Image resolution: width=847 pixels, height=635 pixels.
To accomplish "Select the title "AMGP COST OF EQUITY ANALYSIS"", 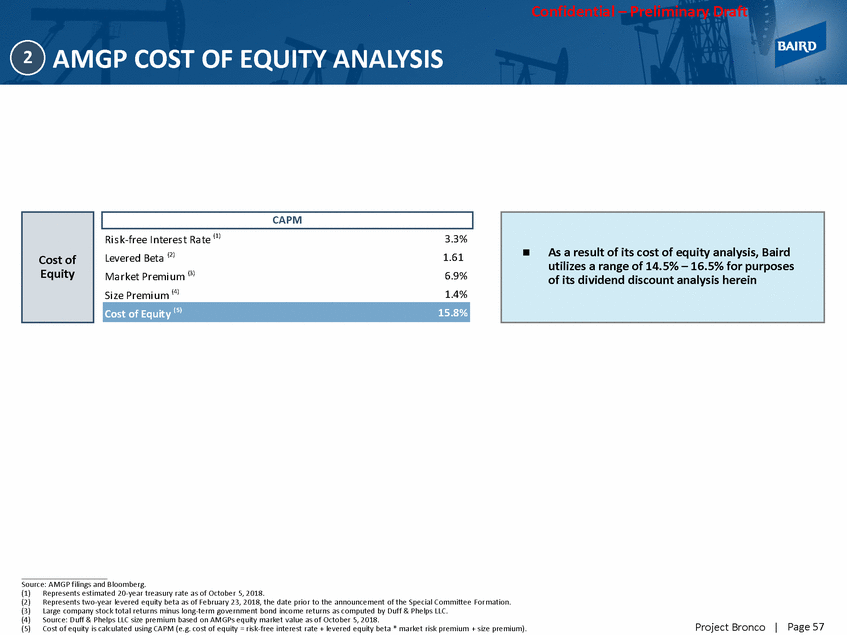I will pos(248,59).
